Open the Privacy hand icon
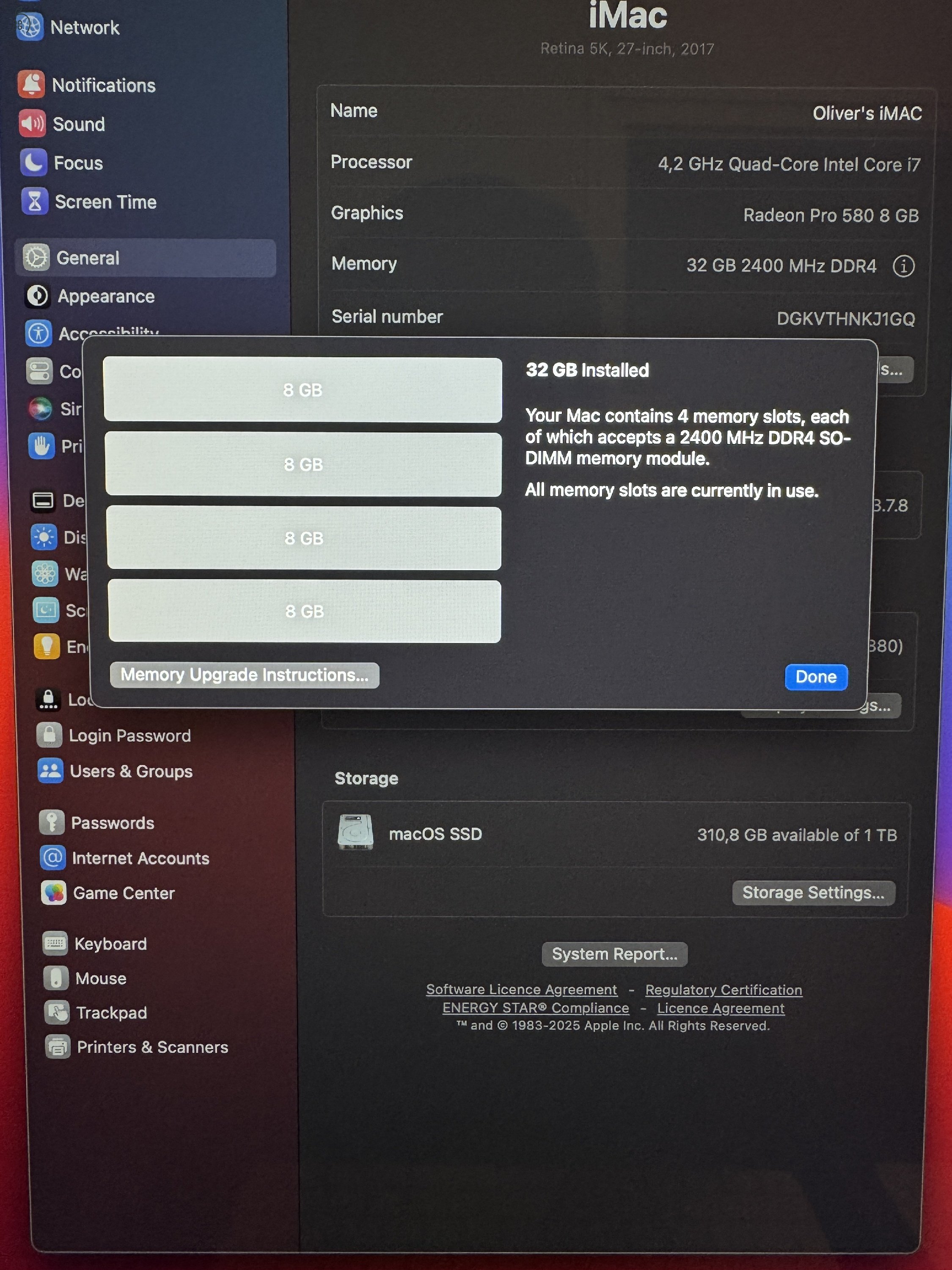The image size is (952, 1270). point(42,445)
